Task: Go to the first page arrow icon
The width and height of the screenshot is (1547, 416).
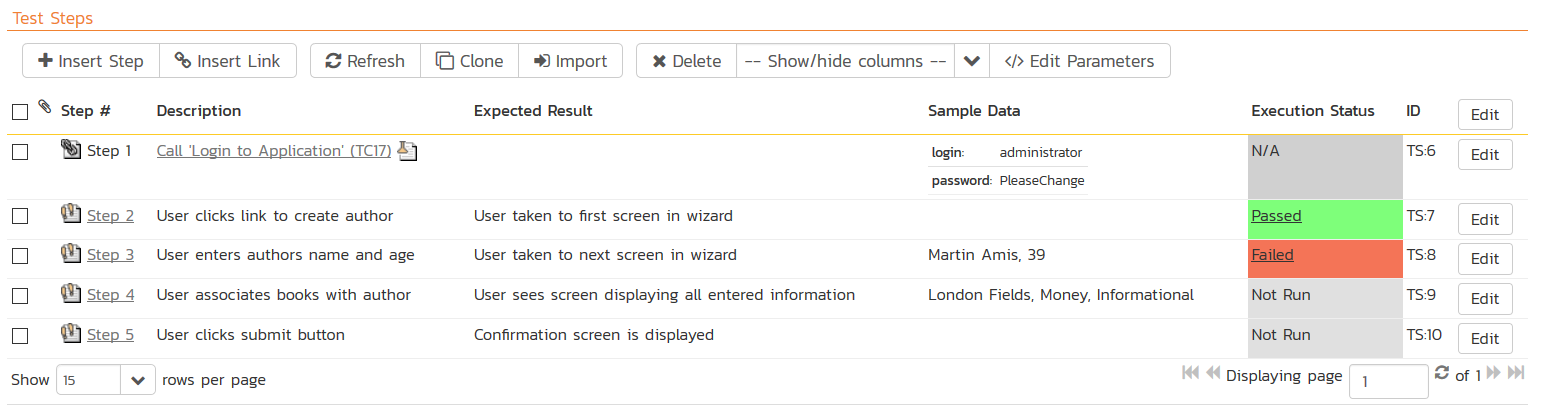Action: 1190,373
